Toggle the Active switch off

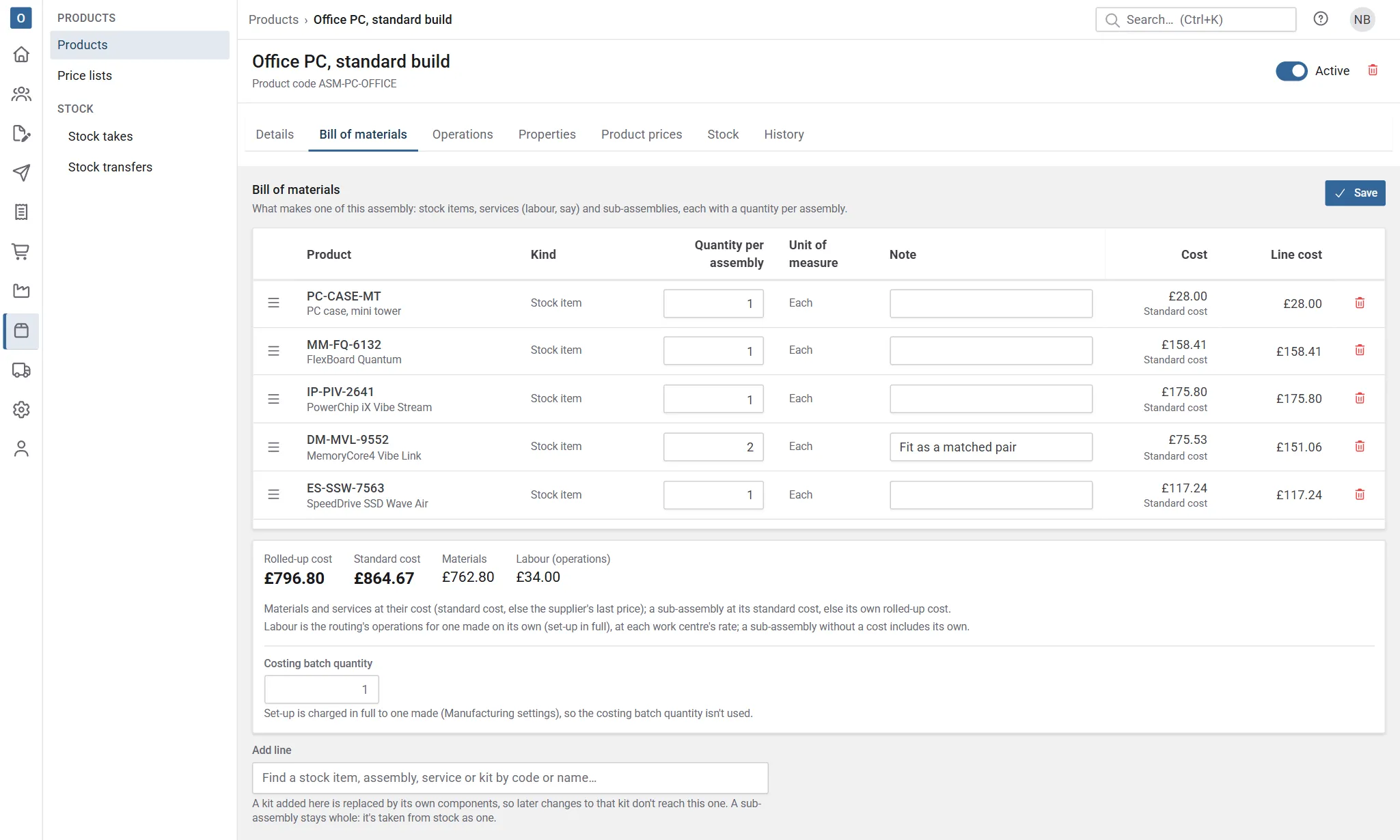[x=1291, y=71]
